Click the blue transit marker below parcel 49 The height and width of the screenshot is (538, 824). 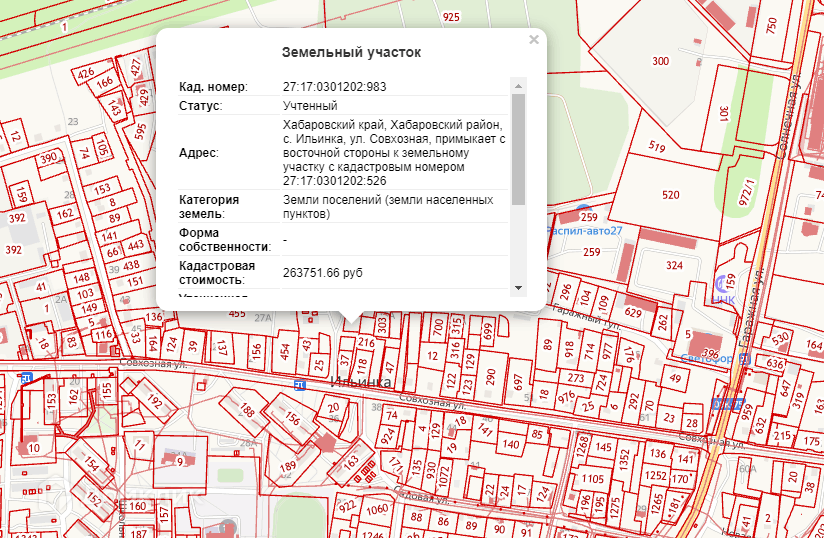click(728, 404)
